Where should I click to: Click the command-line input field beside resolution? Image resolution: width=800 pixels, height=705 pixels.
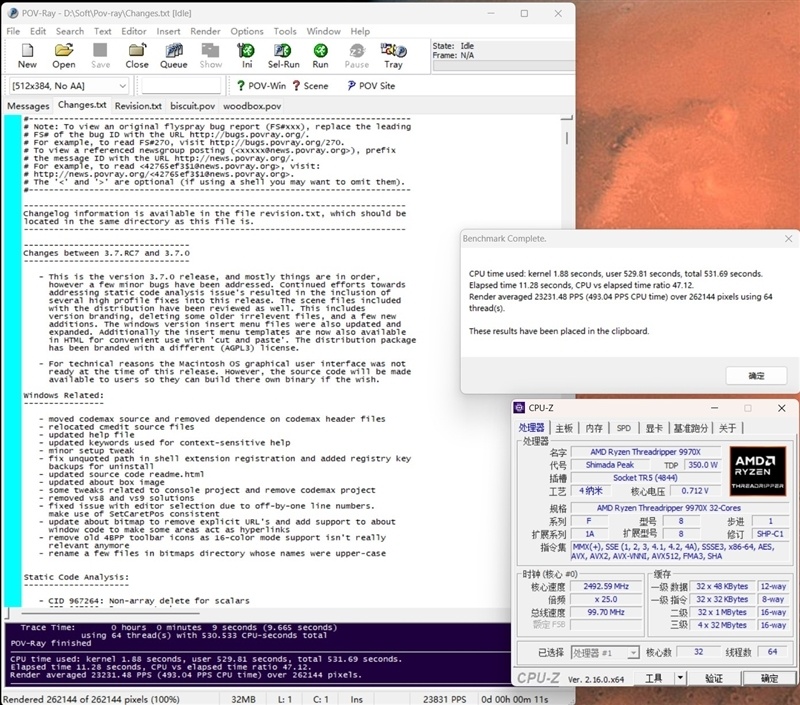coord(180,86)
